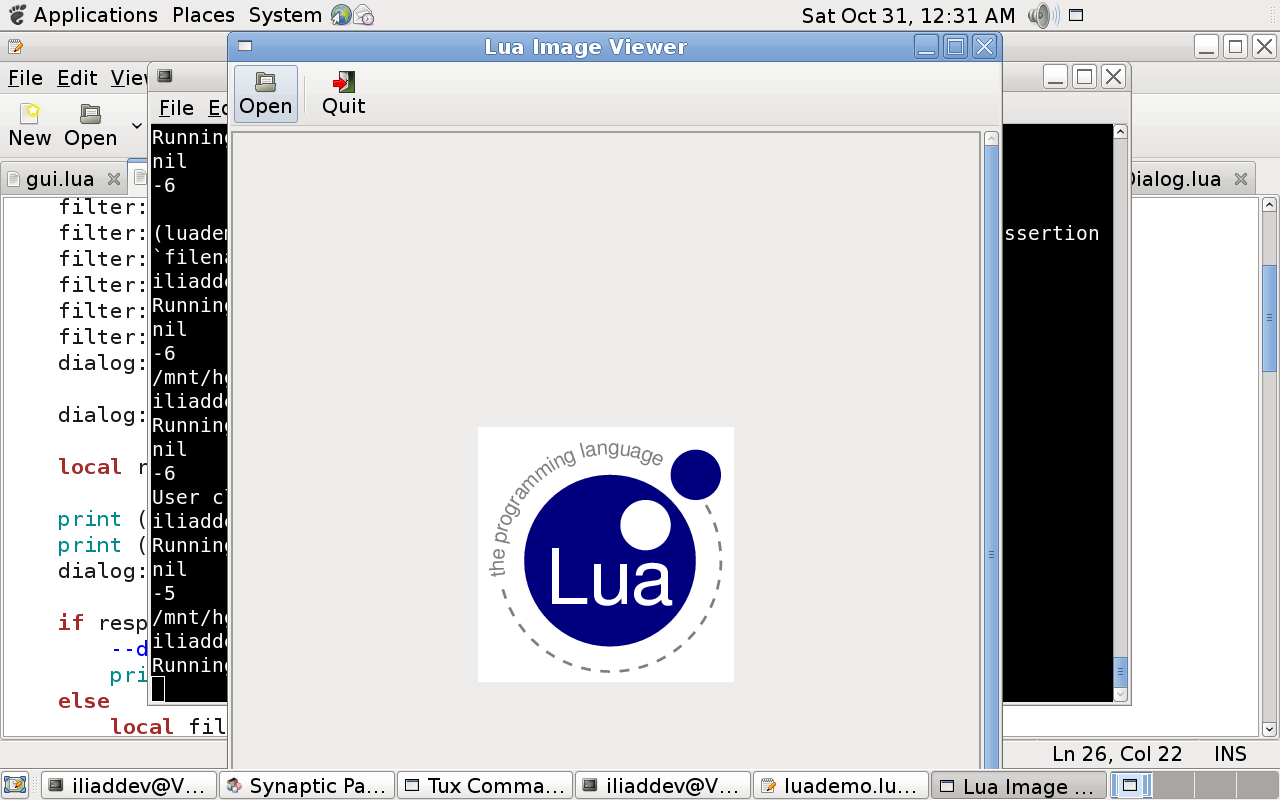The height and width of the screenshot is (800, 1280).
Task: Click the Open file icon in the gedit toolbar
Action: pyautogui.click(x=91, y=113)
